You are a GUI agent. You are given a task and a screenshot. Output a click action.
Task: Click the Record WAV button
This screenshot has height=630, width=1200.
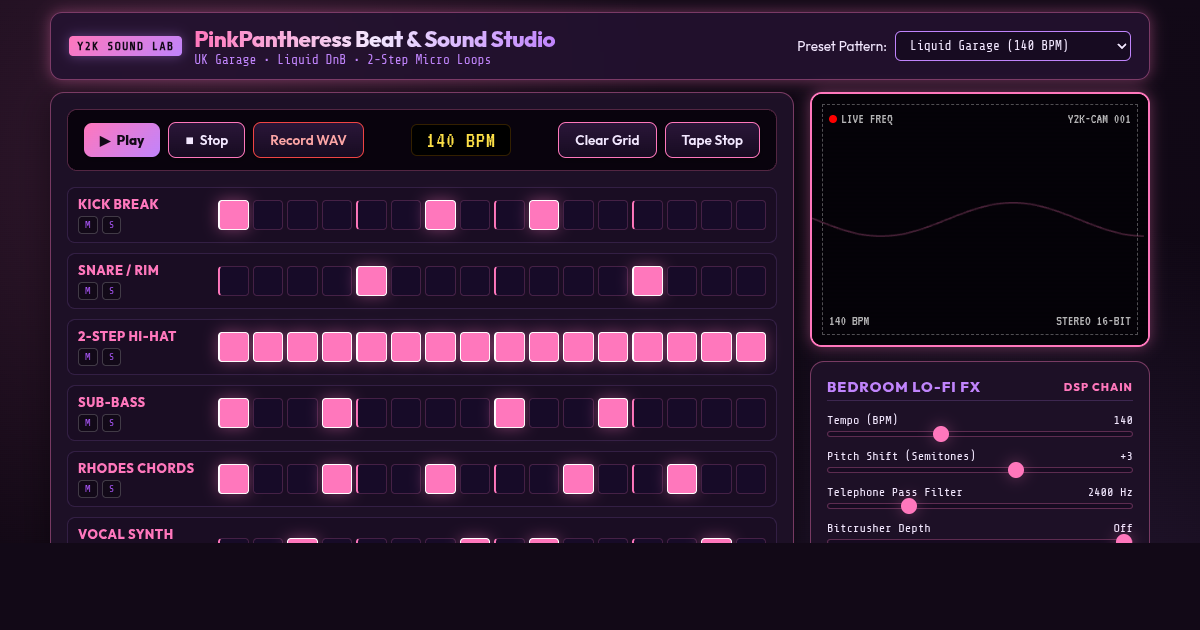pos(308,140)
